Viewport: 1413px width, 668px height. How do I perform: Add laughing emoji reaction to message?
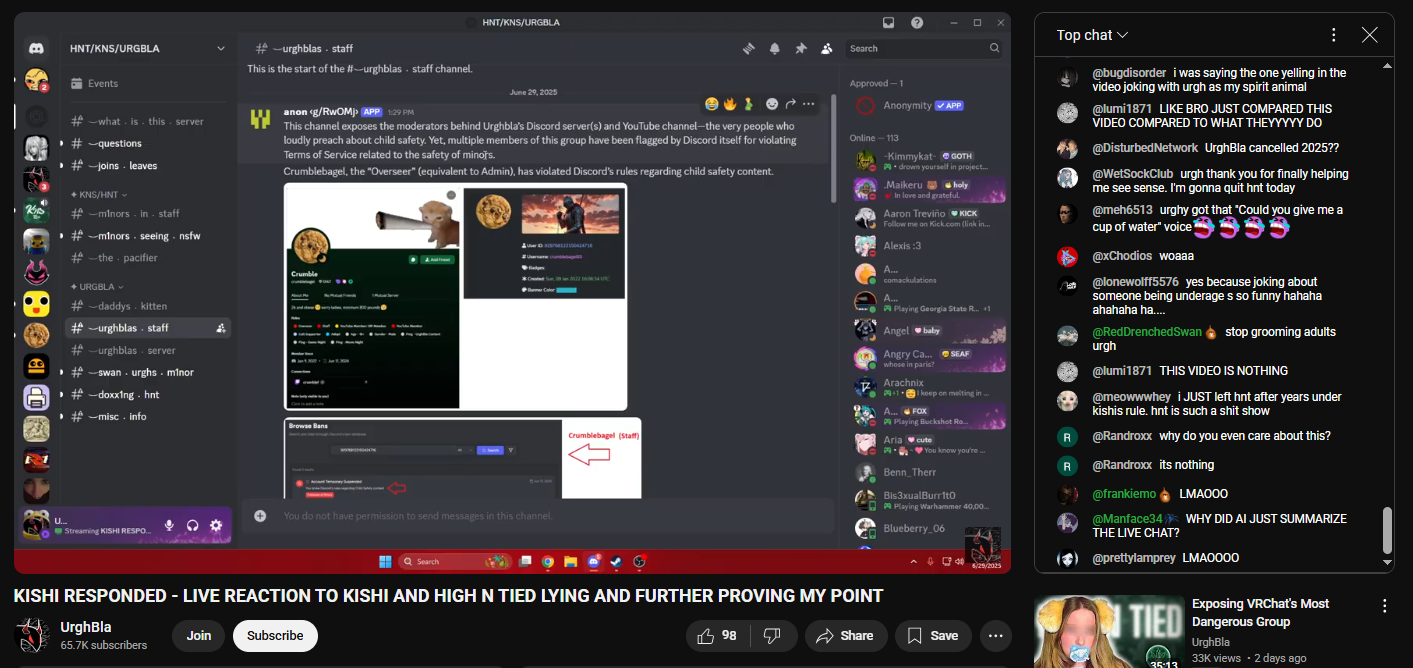[x=711, y=104]
